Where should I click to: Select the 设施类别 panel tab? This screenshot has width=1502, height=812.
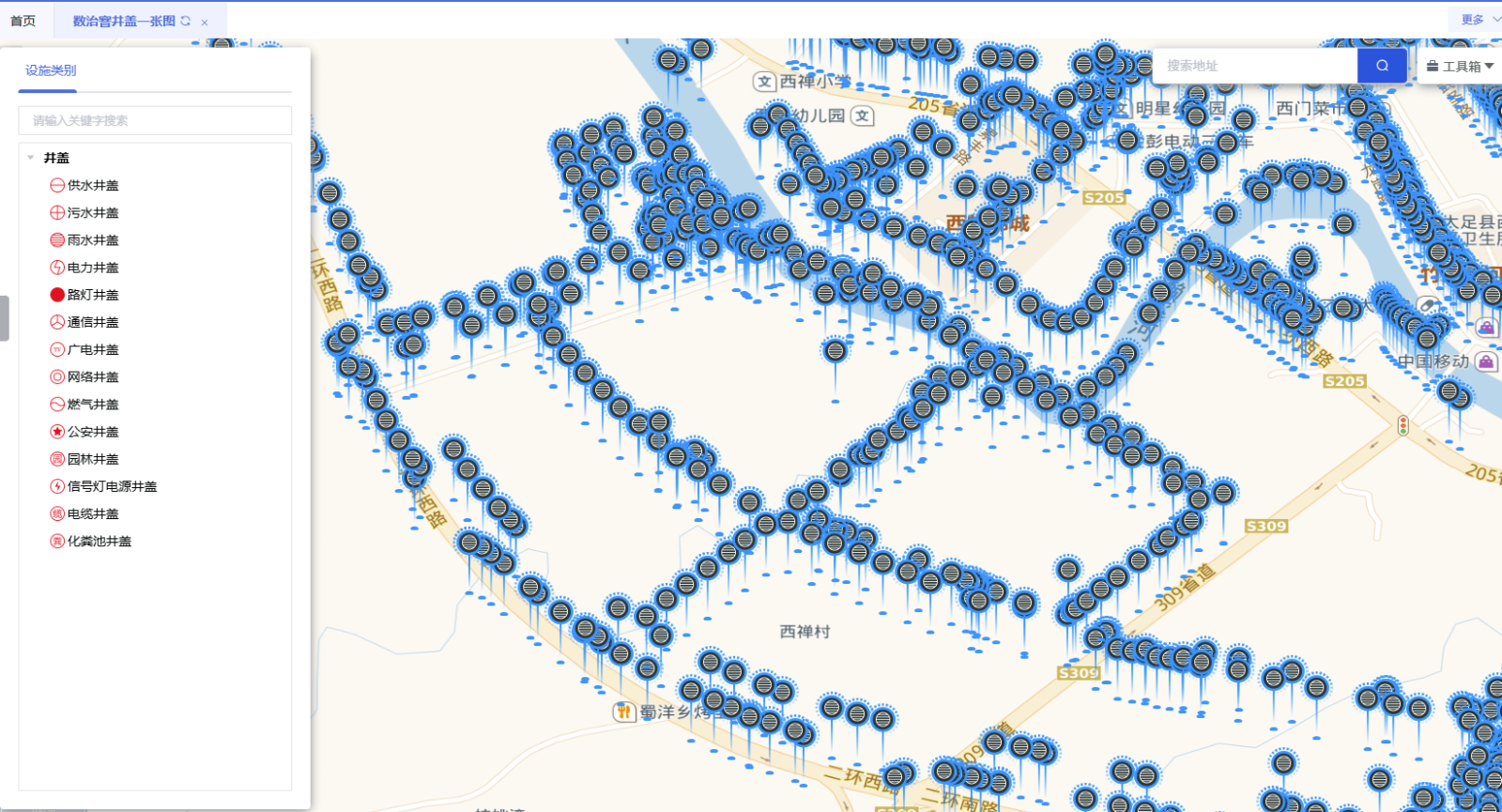coord(51,70)
